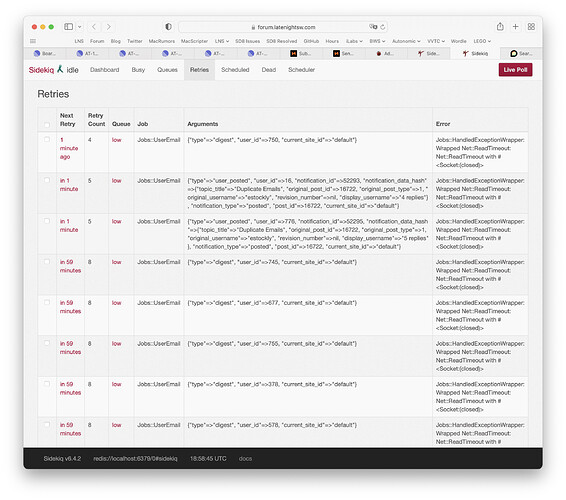
Task: Open the Scheduled nav item
Action: pyautogui.click(x=235, y=70)
